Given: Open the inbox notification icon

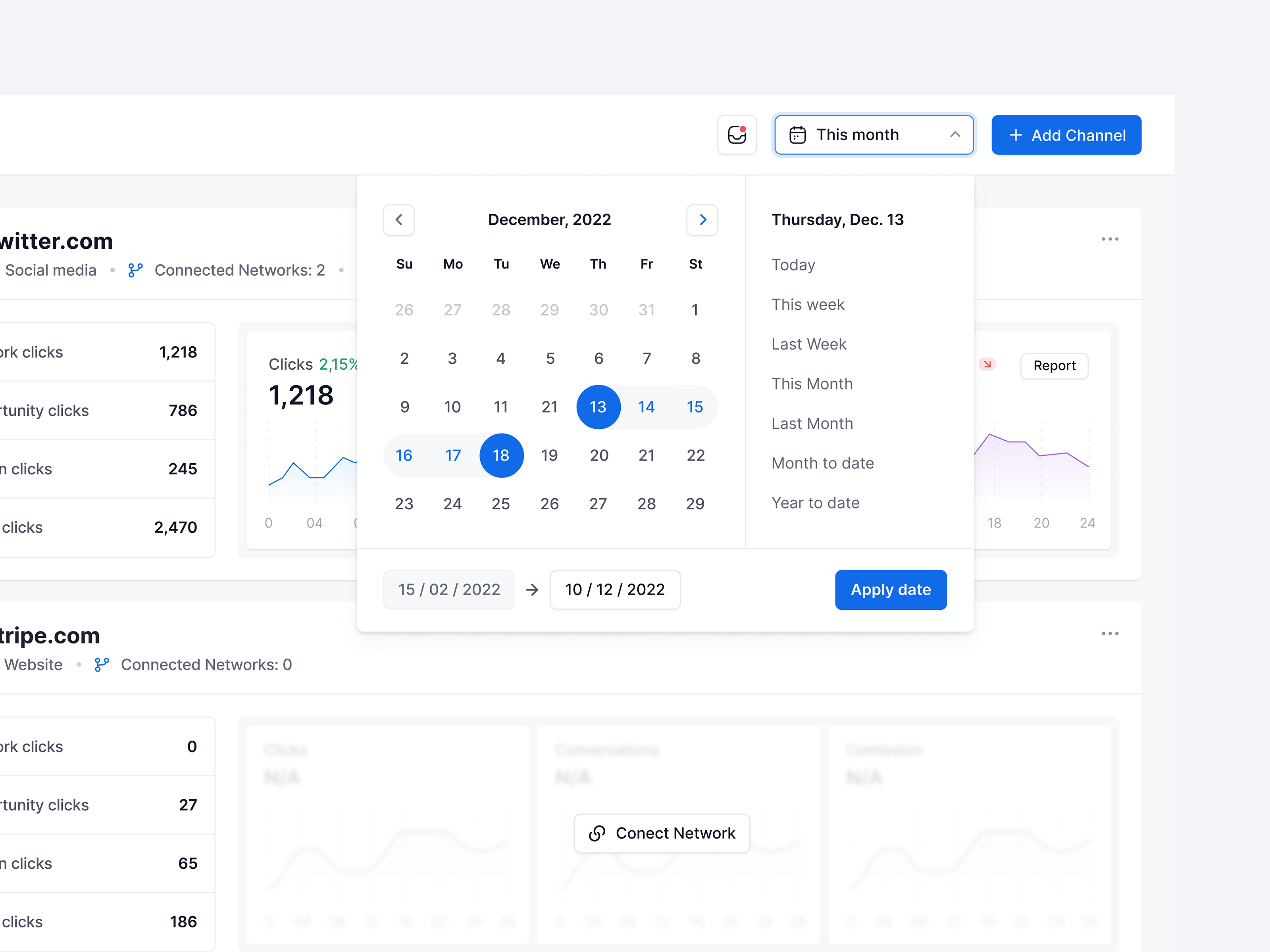Looking at the screenshot, I should [x=737, y=135].
